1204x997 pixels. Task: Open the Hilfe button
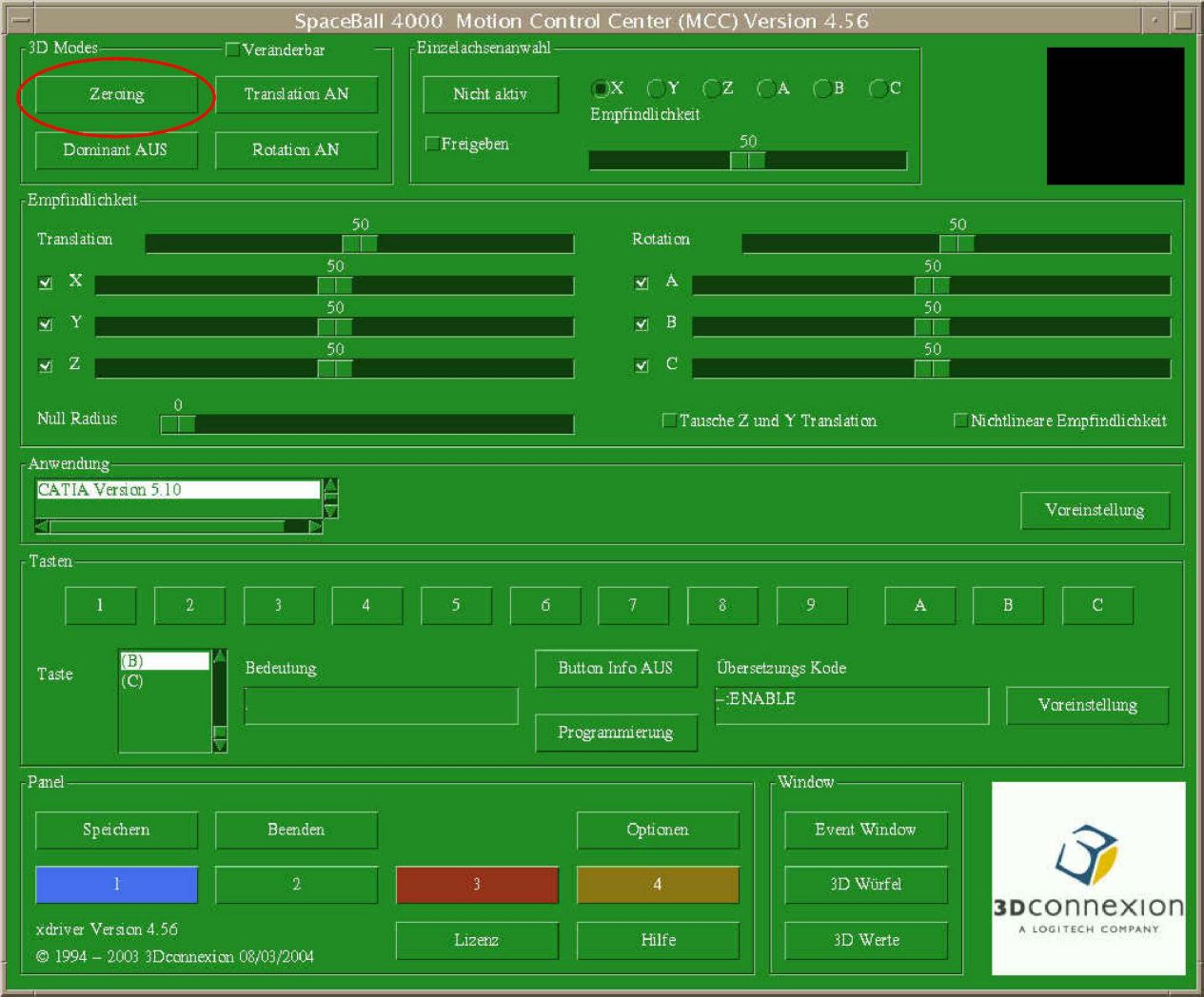658,940
